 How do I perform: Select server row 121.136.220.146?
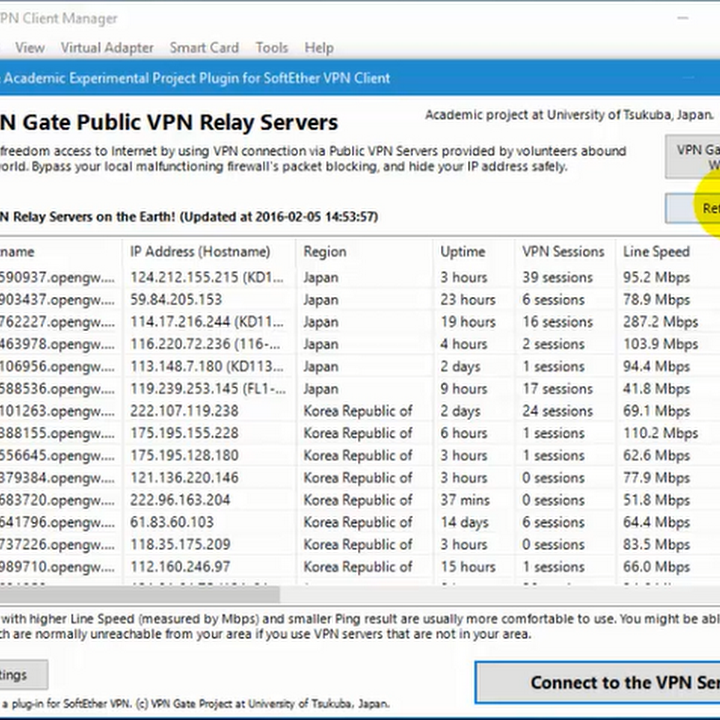point(360,478)
